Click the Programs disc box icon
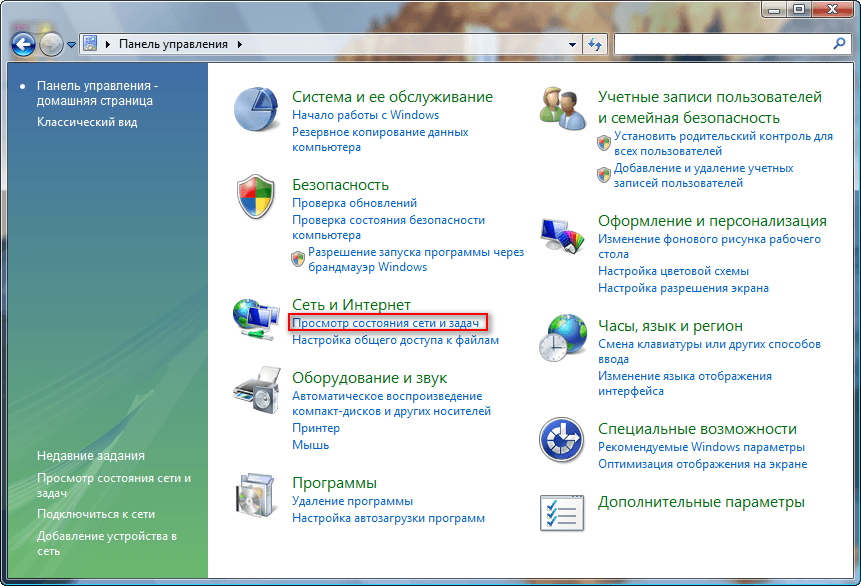 [256, 495]
